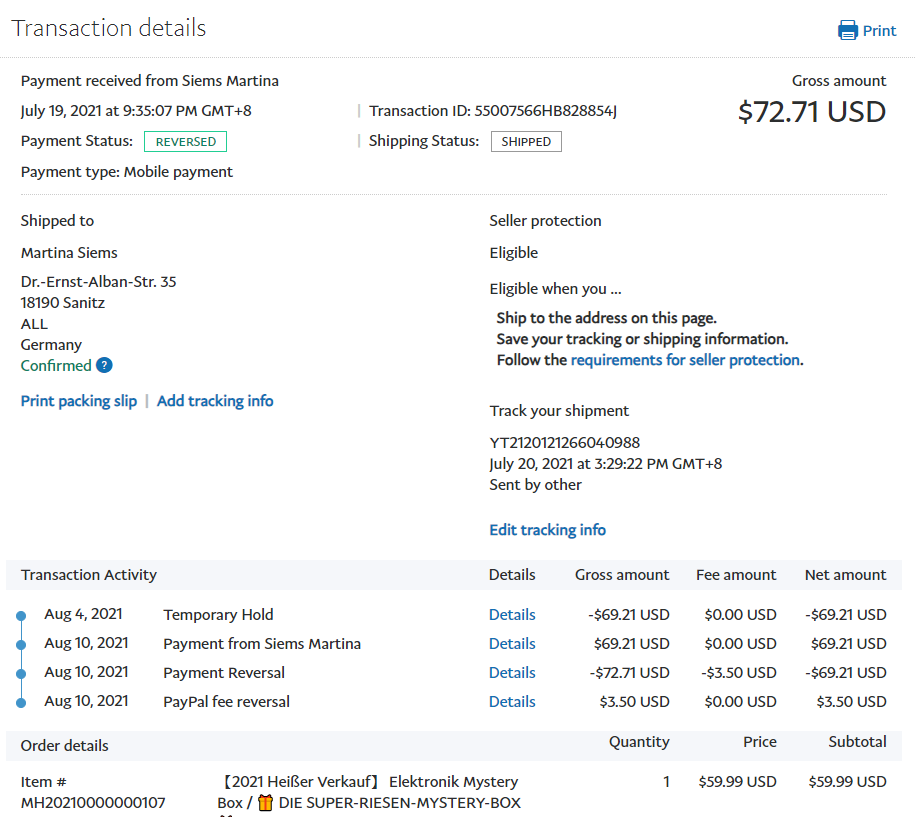
Task: Click the Edit tracking info link
Action: [547, 530]
